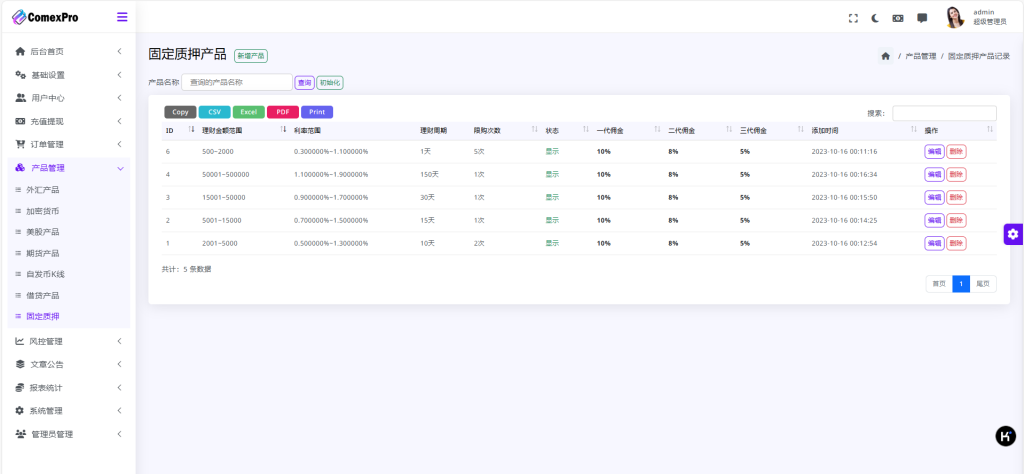Select 期货产品 in the sidebar
This screenshot has height=474, width=1024.
click(x=42, y=253)
